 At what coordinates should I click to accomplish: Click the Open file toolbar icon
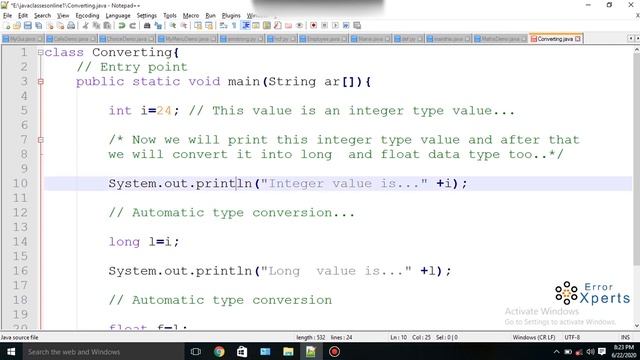(x=17, y=25)
